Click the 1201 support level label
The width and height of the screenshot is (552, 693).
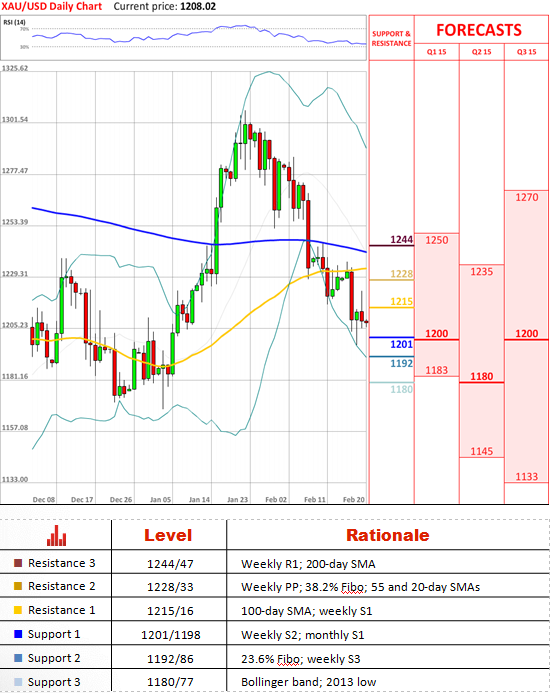[402, 344]
